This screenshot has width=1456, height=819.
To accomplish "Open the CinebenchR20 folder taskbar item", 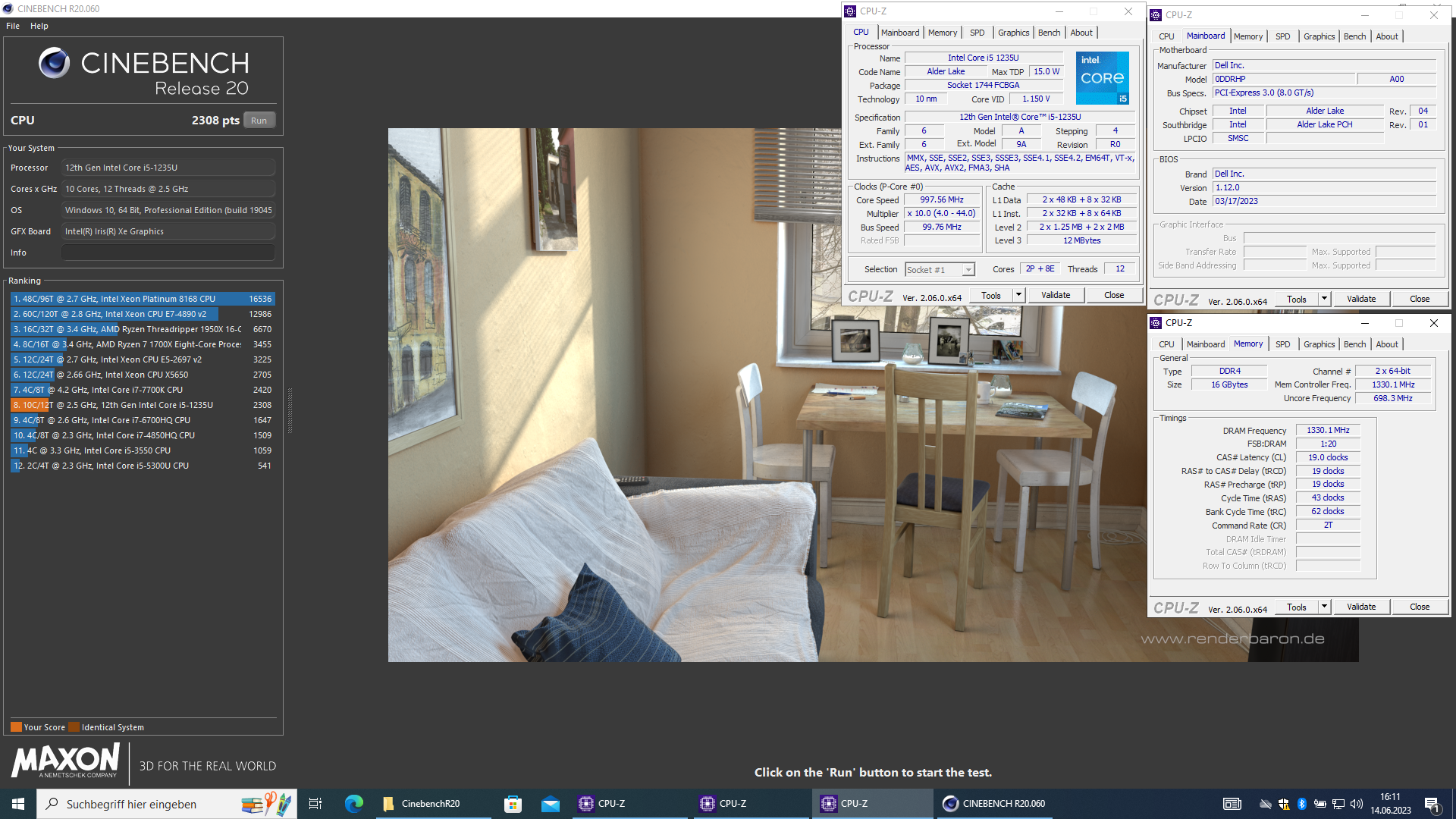I will click(431, 804).
